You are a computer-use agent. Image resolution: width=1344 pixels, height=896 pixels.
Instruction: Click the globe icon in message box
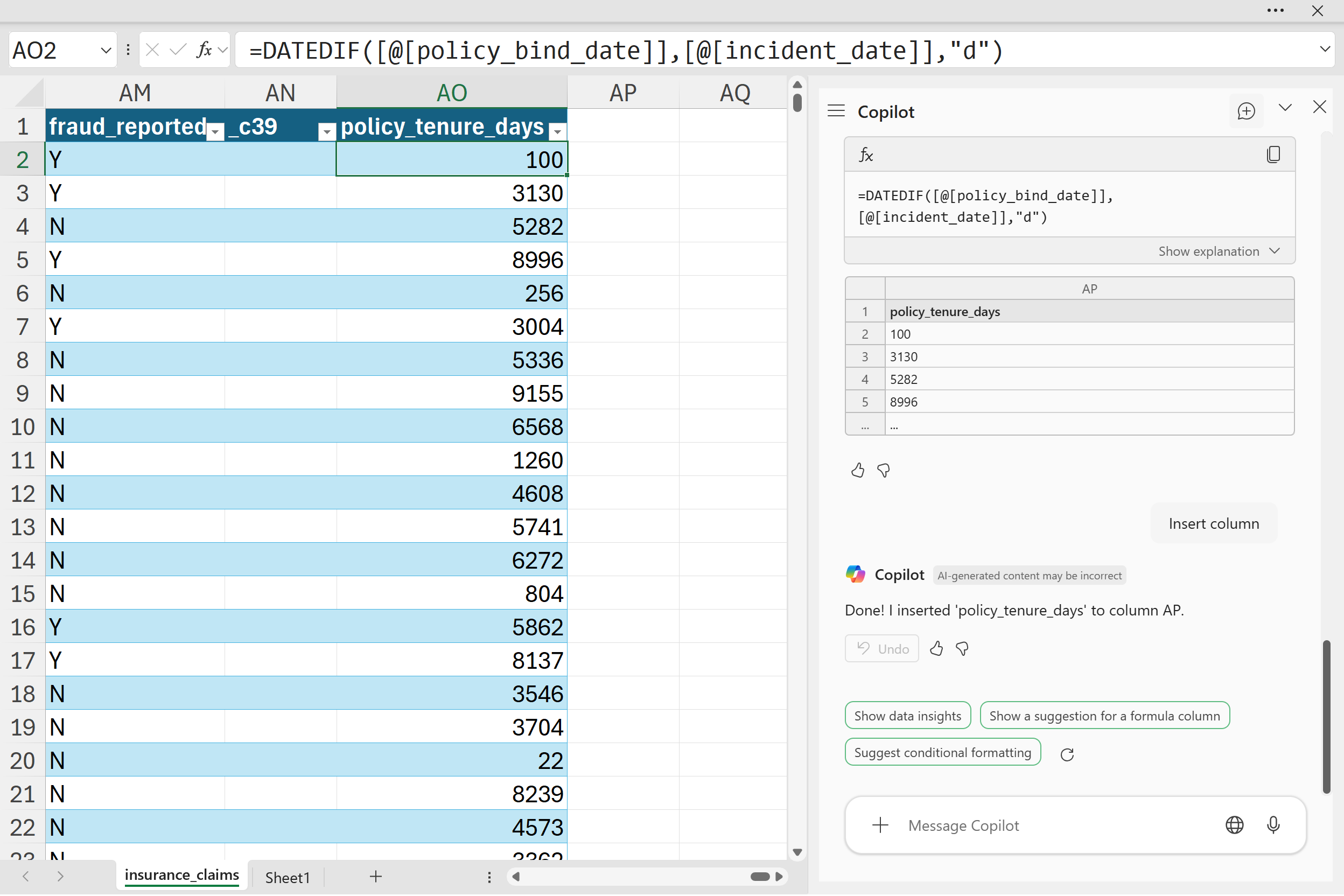[x=1234, y=824]
